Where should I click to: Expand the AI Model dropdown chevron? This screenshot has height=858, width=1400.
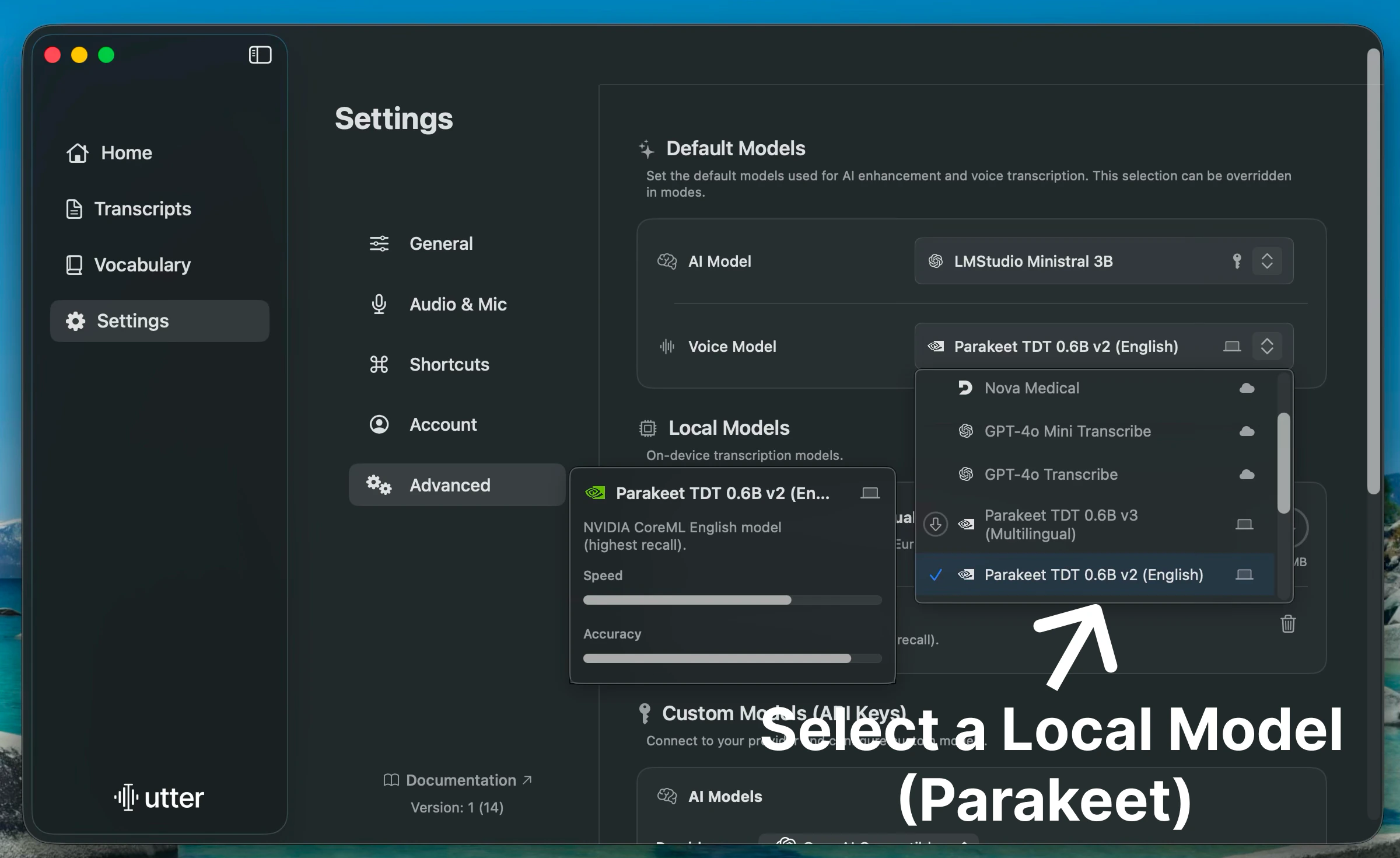(1268, 261)
